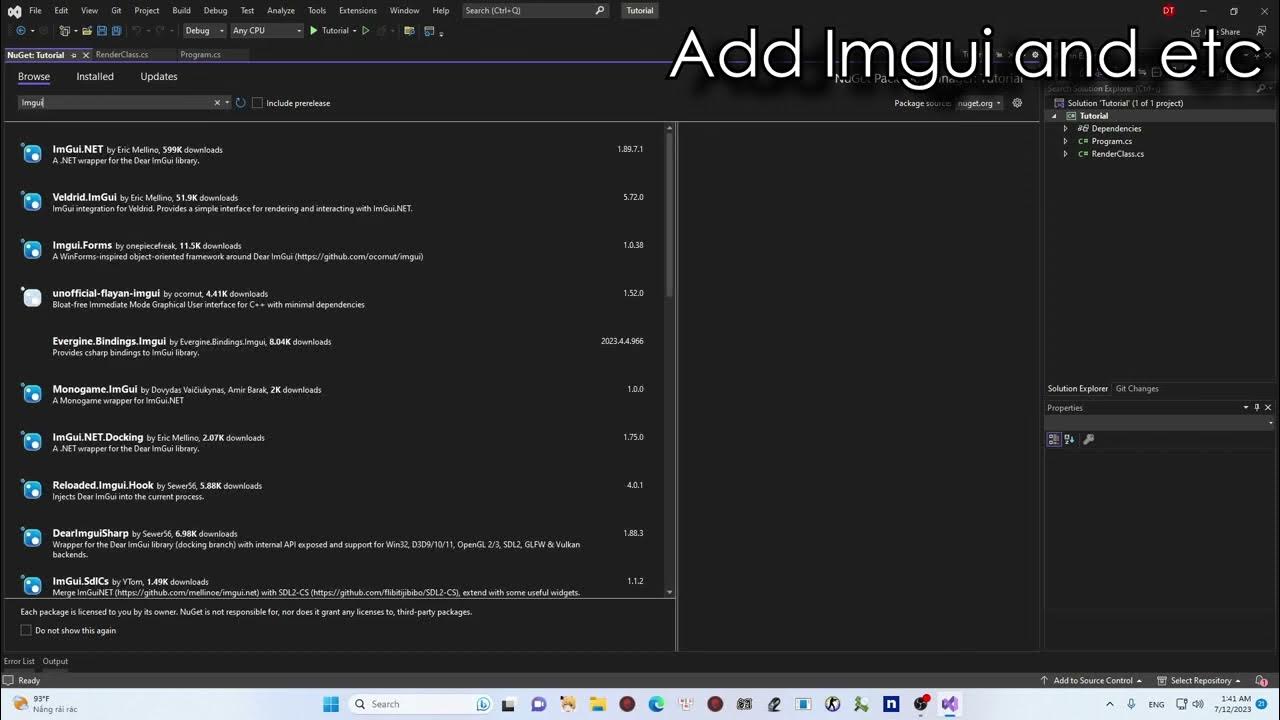The image size is (1280, 720).
Task: Check the Do not show this again box
Action: pos(26,630)
